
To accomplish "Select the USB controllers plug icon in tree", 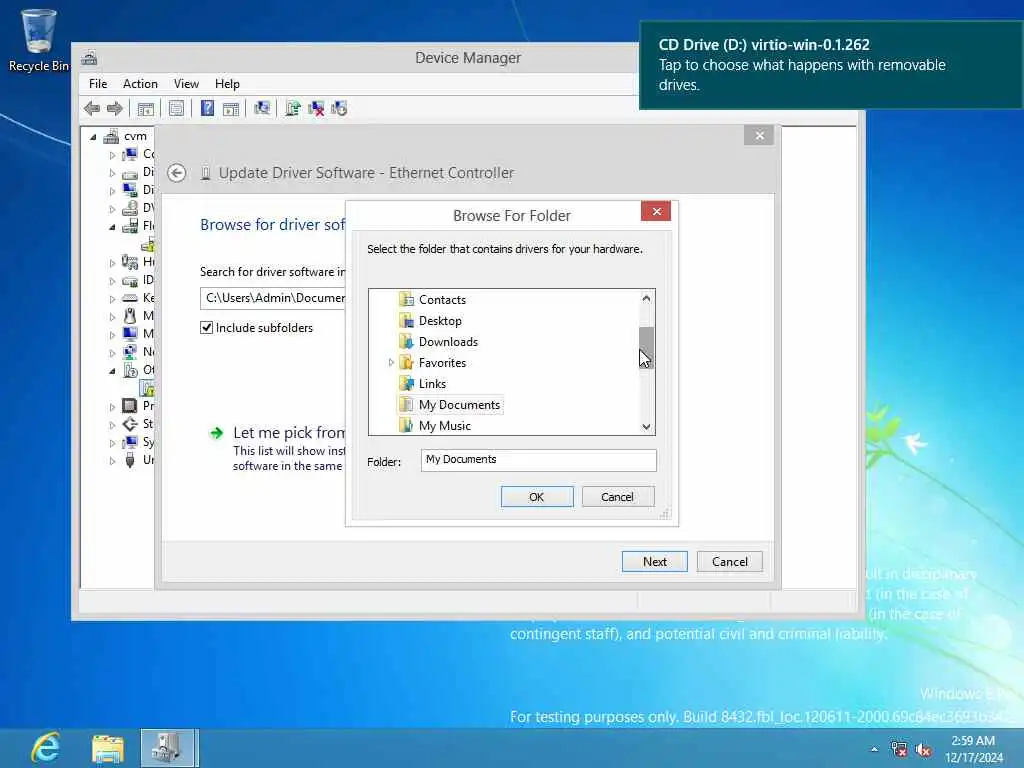I will [x=130, y=460].
